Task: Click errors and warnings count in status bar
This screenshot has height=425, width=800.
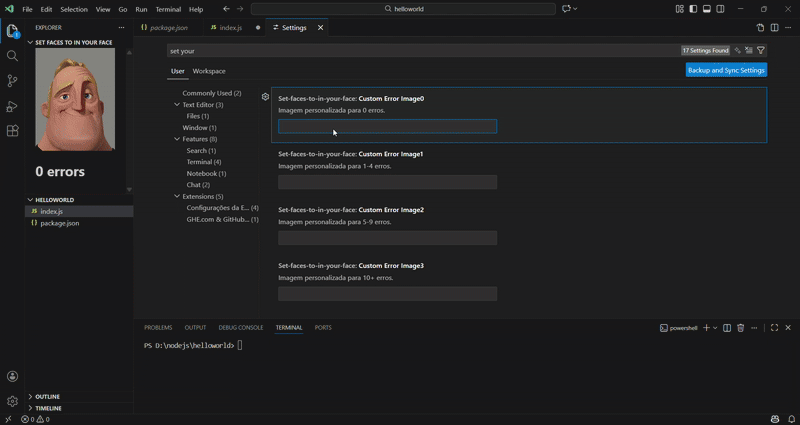Action: coord(35,419)
